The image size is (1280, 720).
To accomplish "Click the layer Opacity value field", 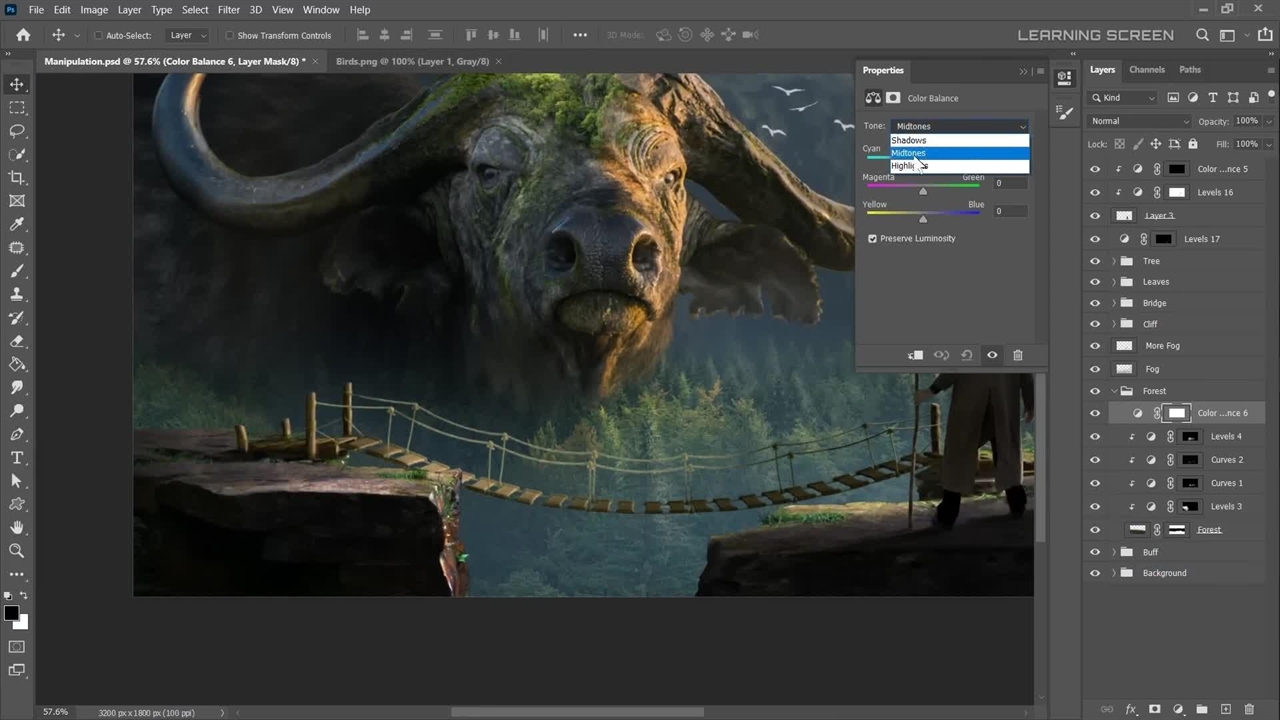I will coord(1246,121).
